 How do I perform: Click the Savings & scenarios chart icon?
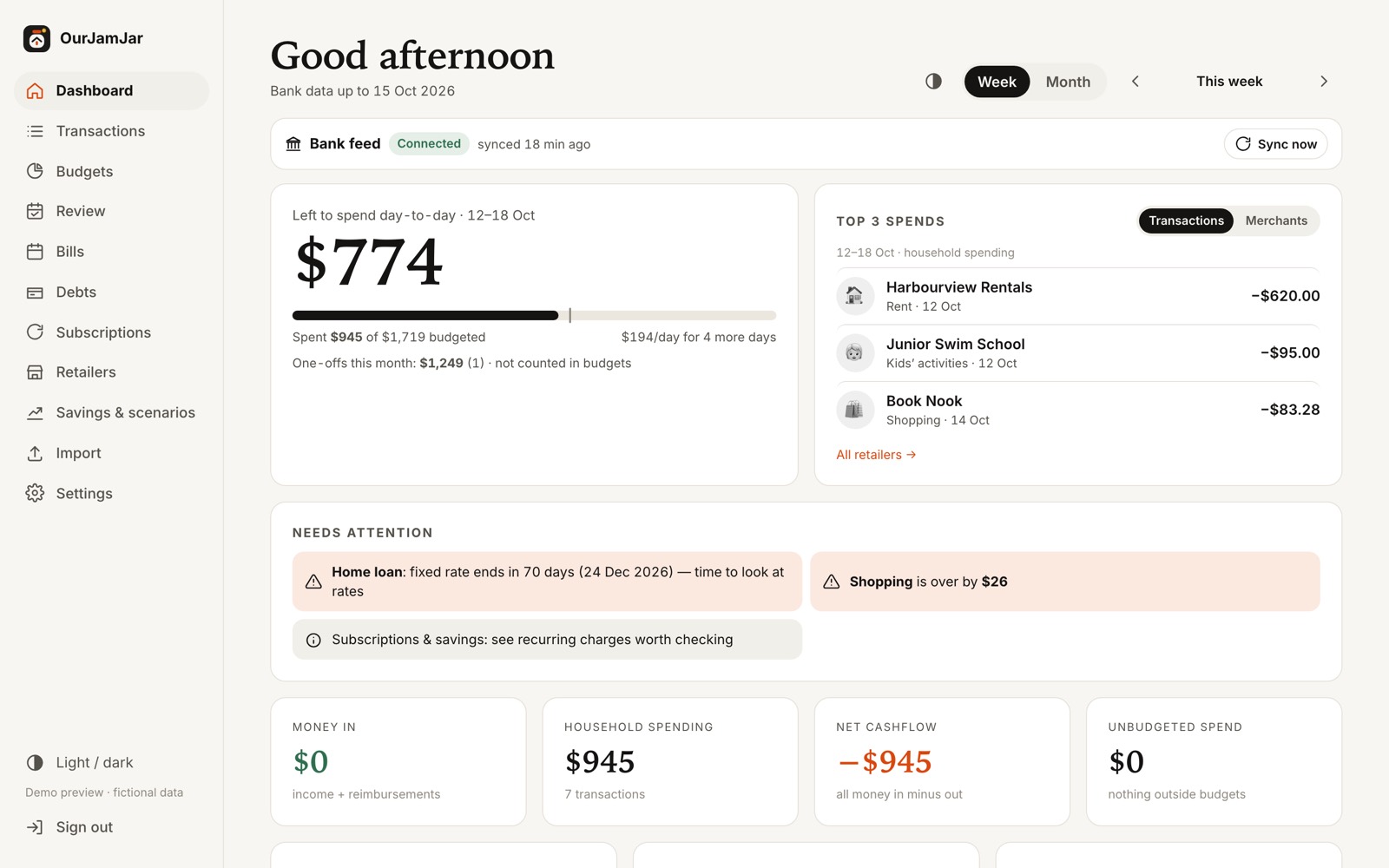pos(35,413)
